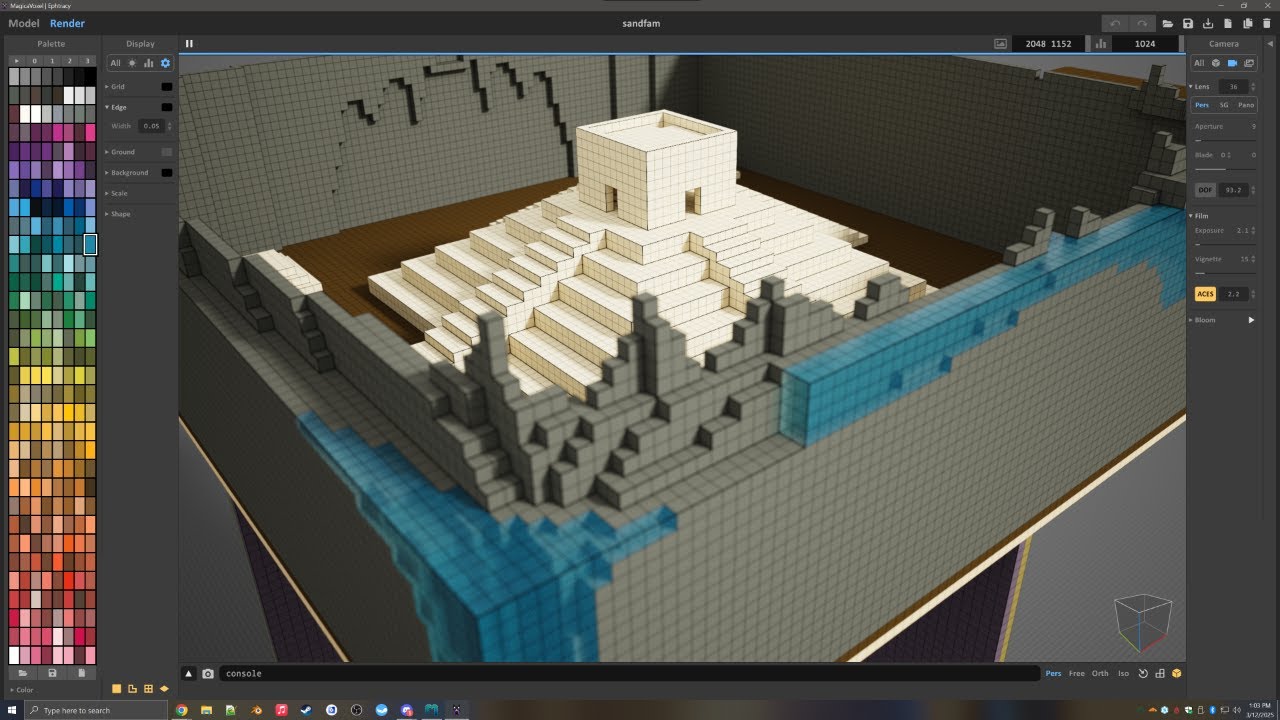Switch to the Render tab
The image size is (1280, 720).
67,23
